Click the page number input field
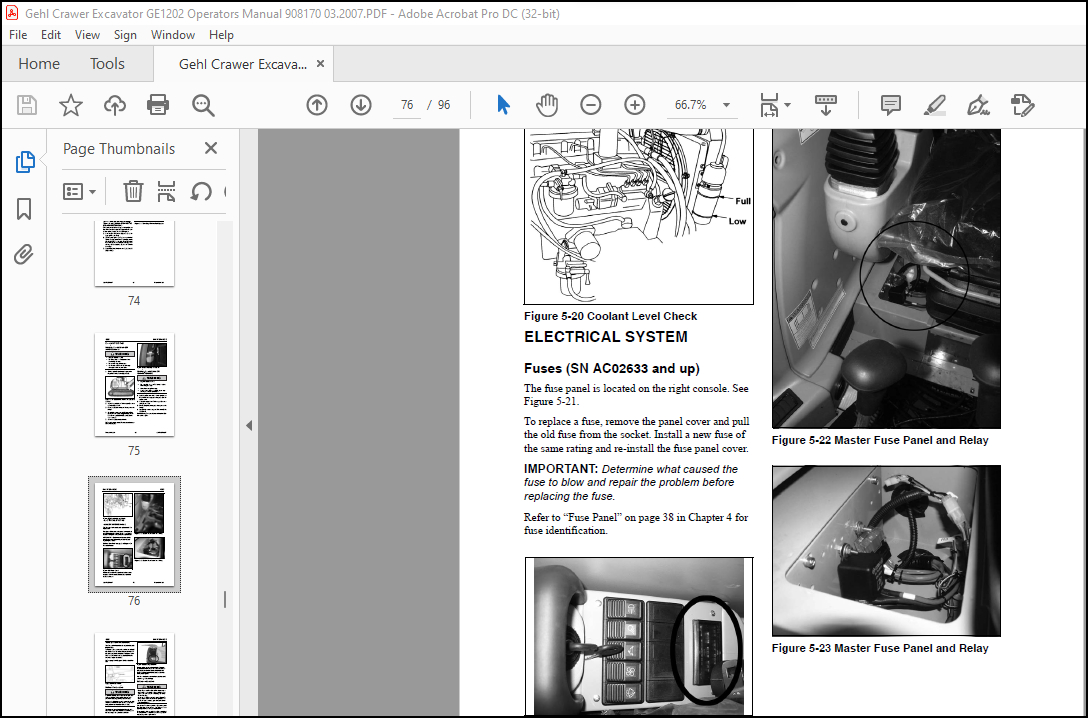The width and height of the screenshot is (1088, 718). 407,105
